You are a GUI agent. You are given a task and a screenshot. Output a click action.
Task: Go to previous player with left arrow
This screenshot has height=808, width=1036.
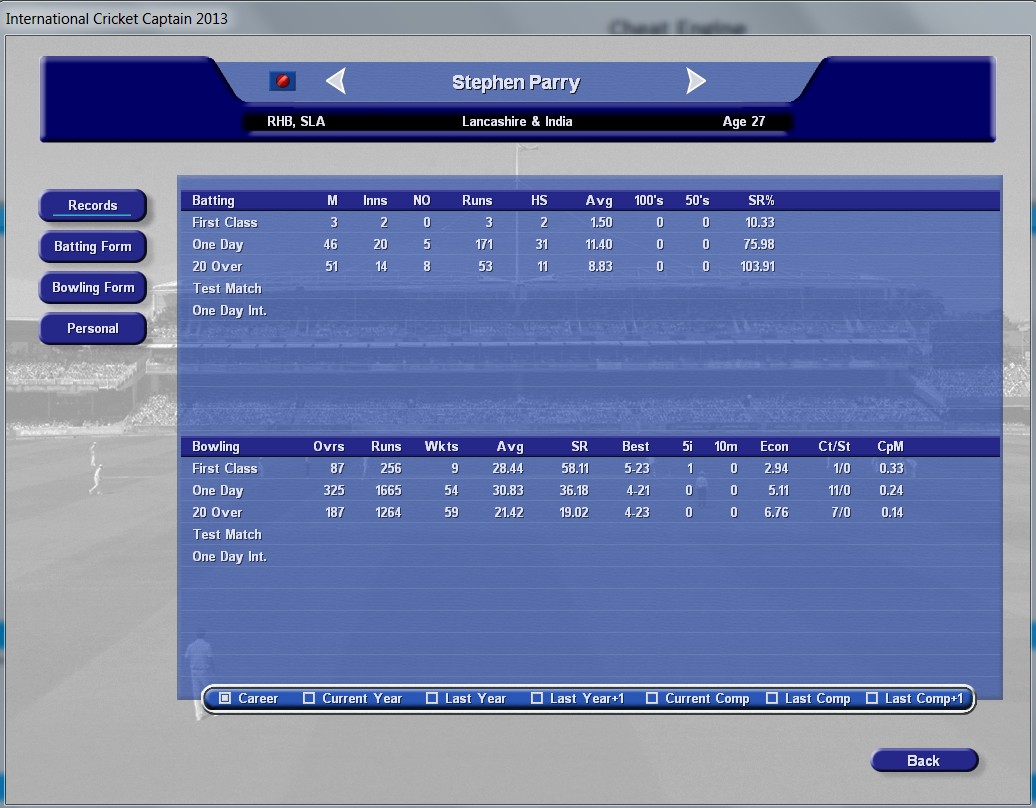coord(336,81)
